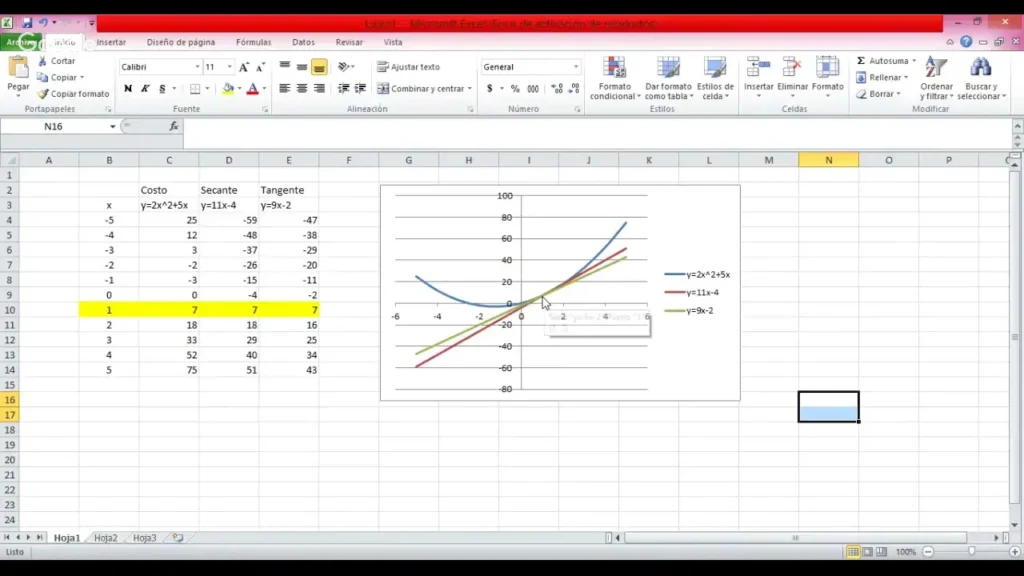The height and width of the screenshot is (576, 1024).
Task: Click the zoom slider in status bar
Action: (970, 552)
